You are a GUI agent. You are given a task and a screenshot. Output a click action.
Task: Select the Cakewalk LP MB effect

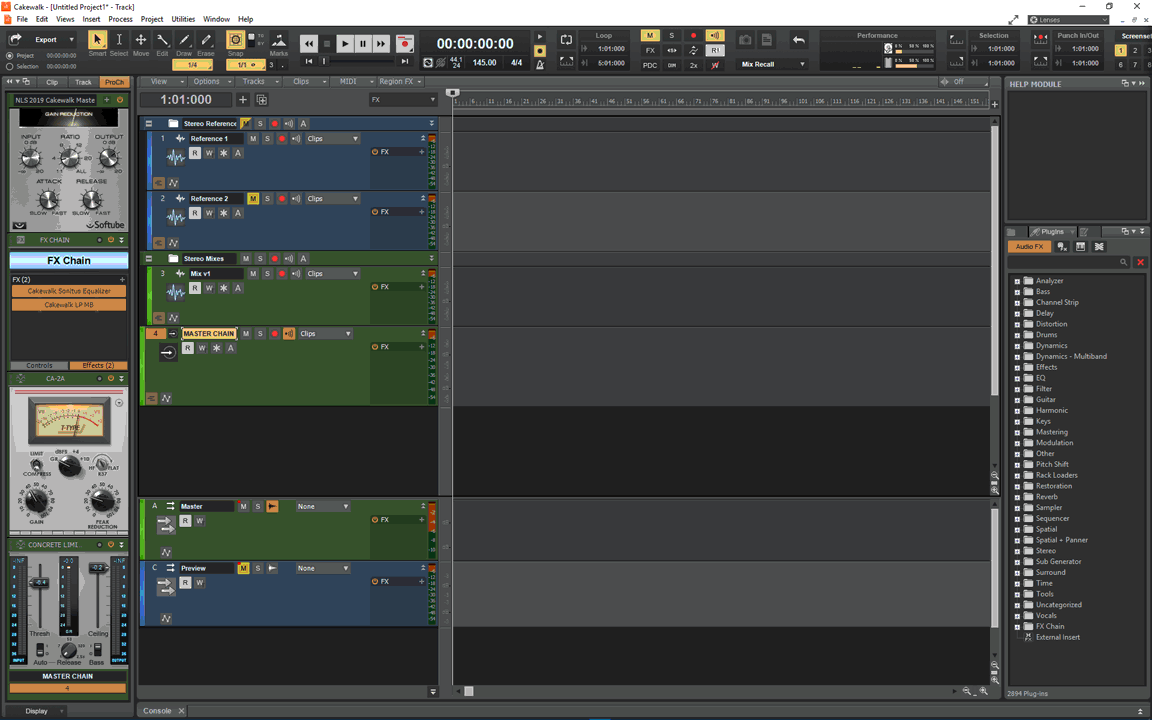[68, 305]
